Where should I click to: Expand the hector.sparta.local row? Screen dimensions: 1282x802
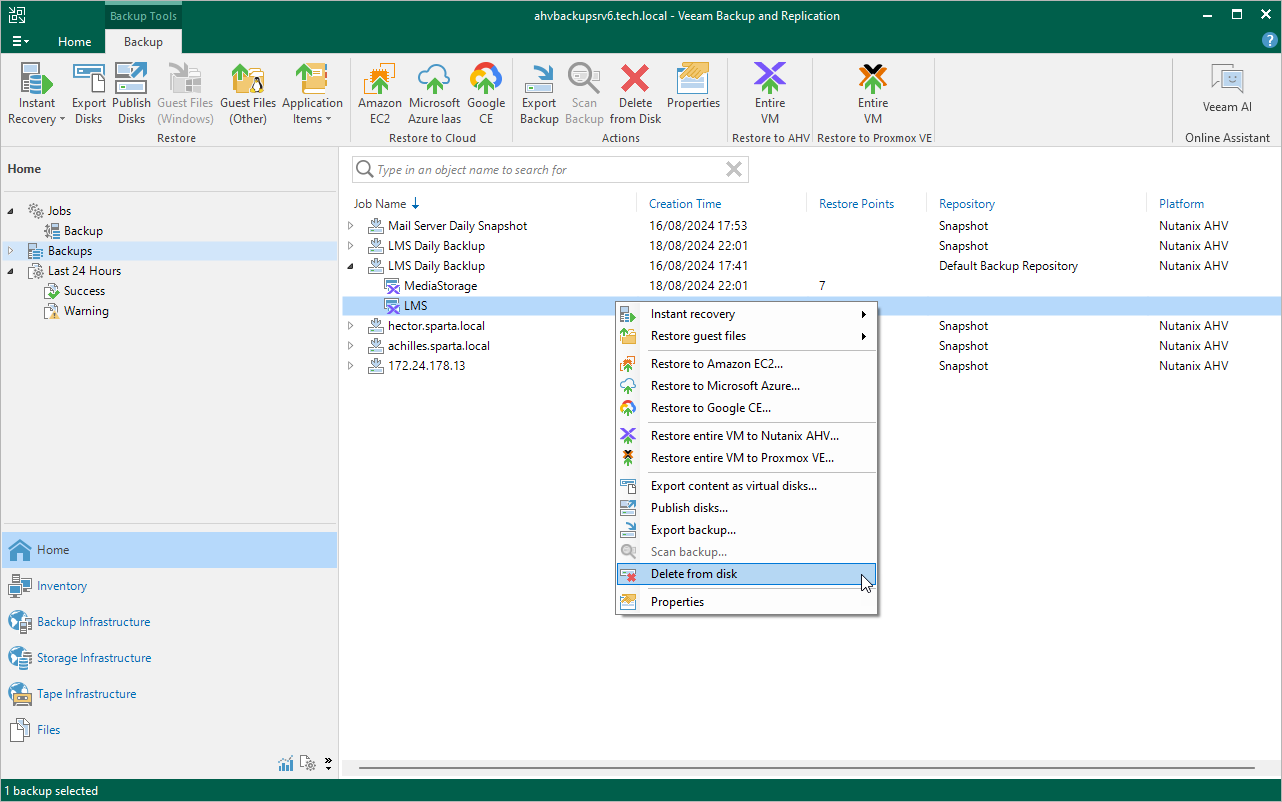pyautogui.click(x=351, y=326)
